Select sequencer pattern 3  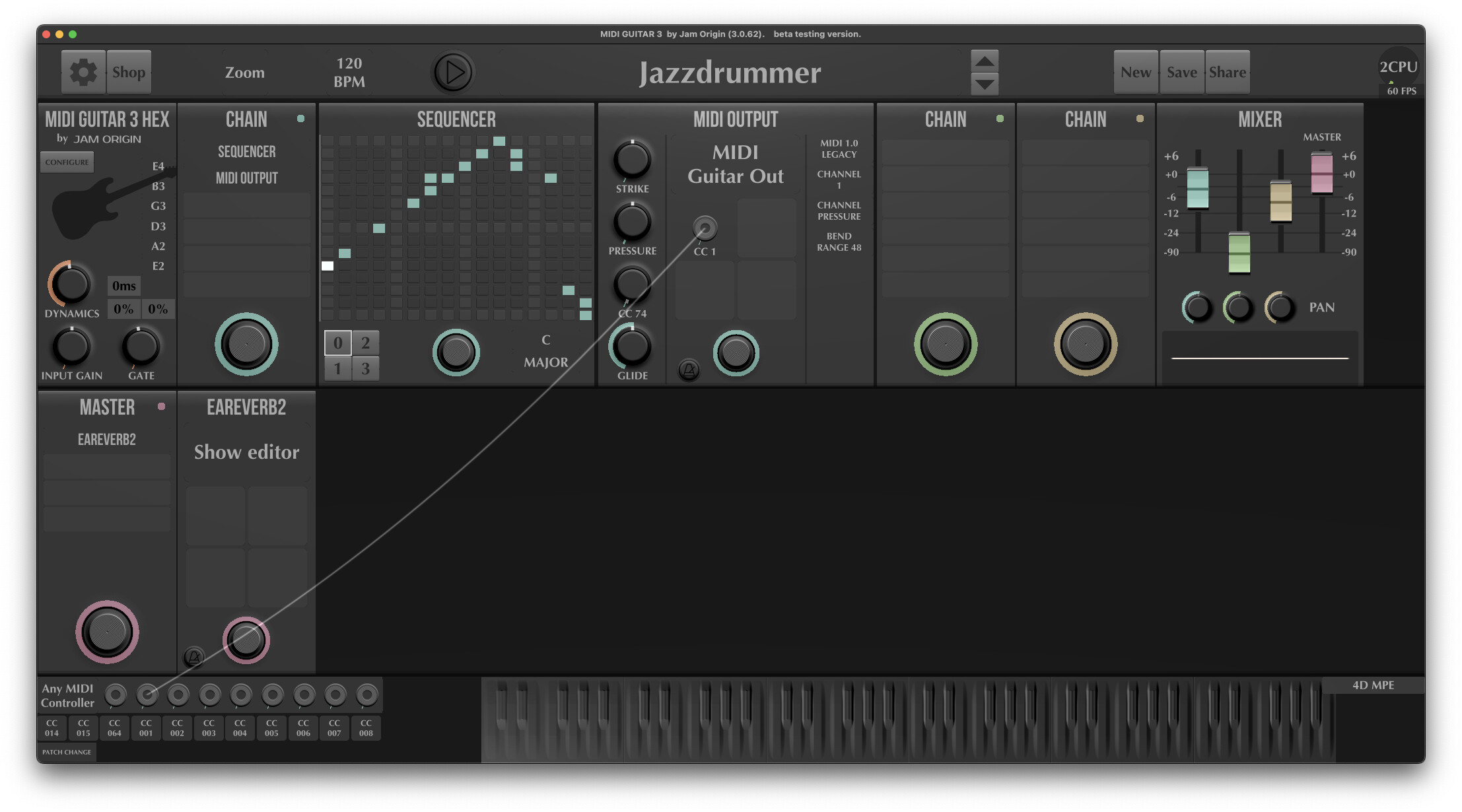tap(365, 368)
